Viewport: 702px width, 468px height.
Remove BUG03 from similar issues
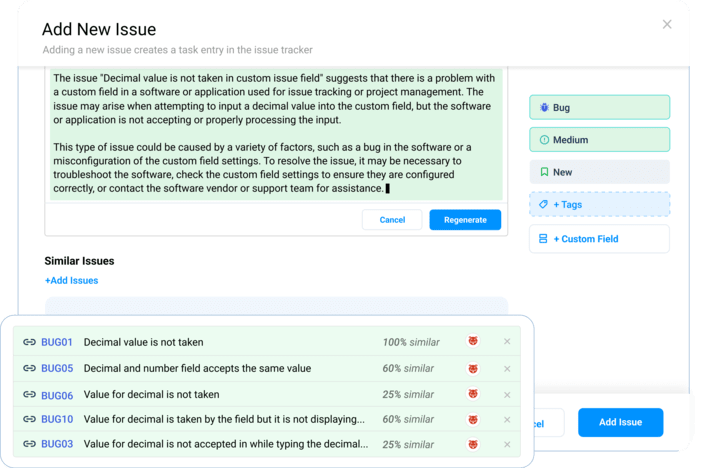(x=507, y=444)
